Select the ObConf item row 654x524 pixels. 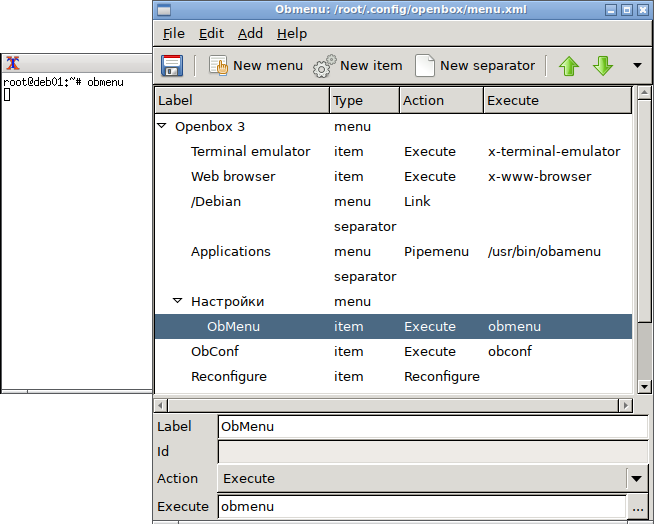pyautogui.click(x=393, y=352)
